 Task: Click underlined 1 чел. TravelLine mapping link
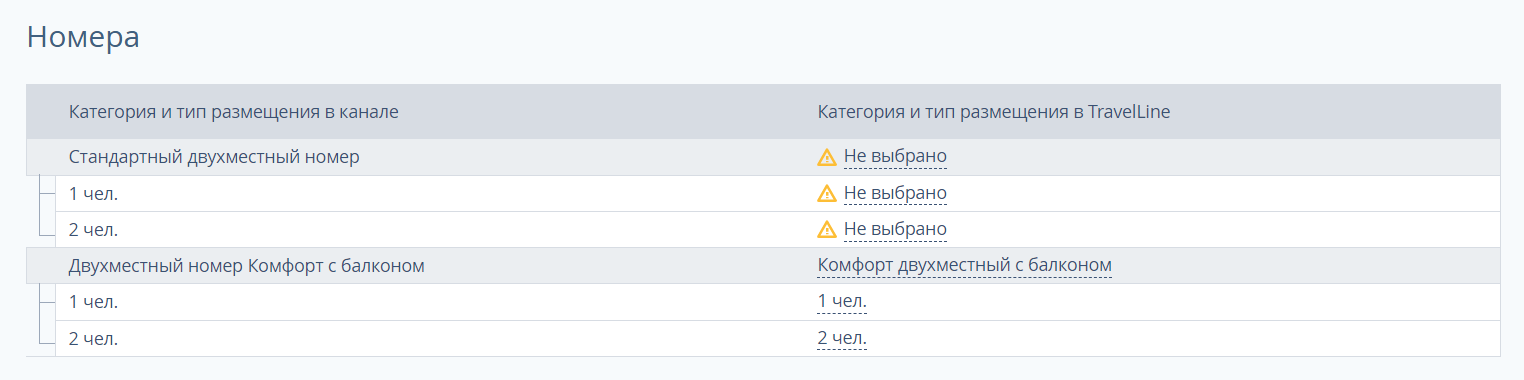coord(842,302)
